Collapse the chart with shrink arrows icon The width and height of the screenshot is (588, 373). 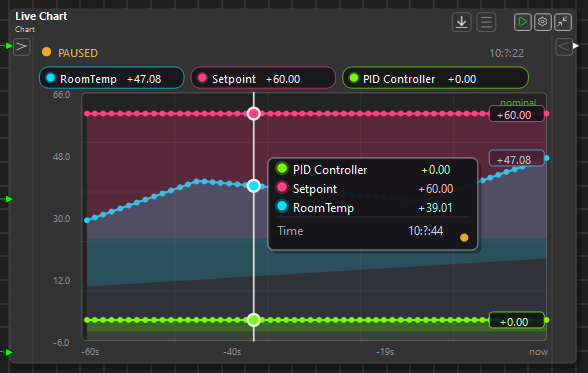click(562, 22)
